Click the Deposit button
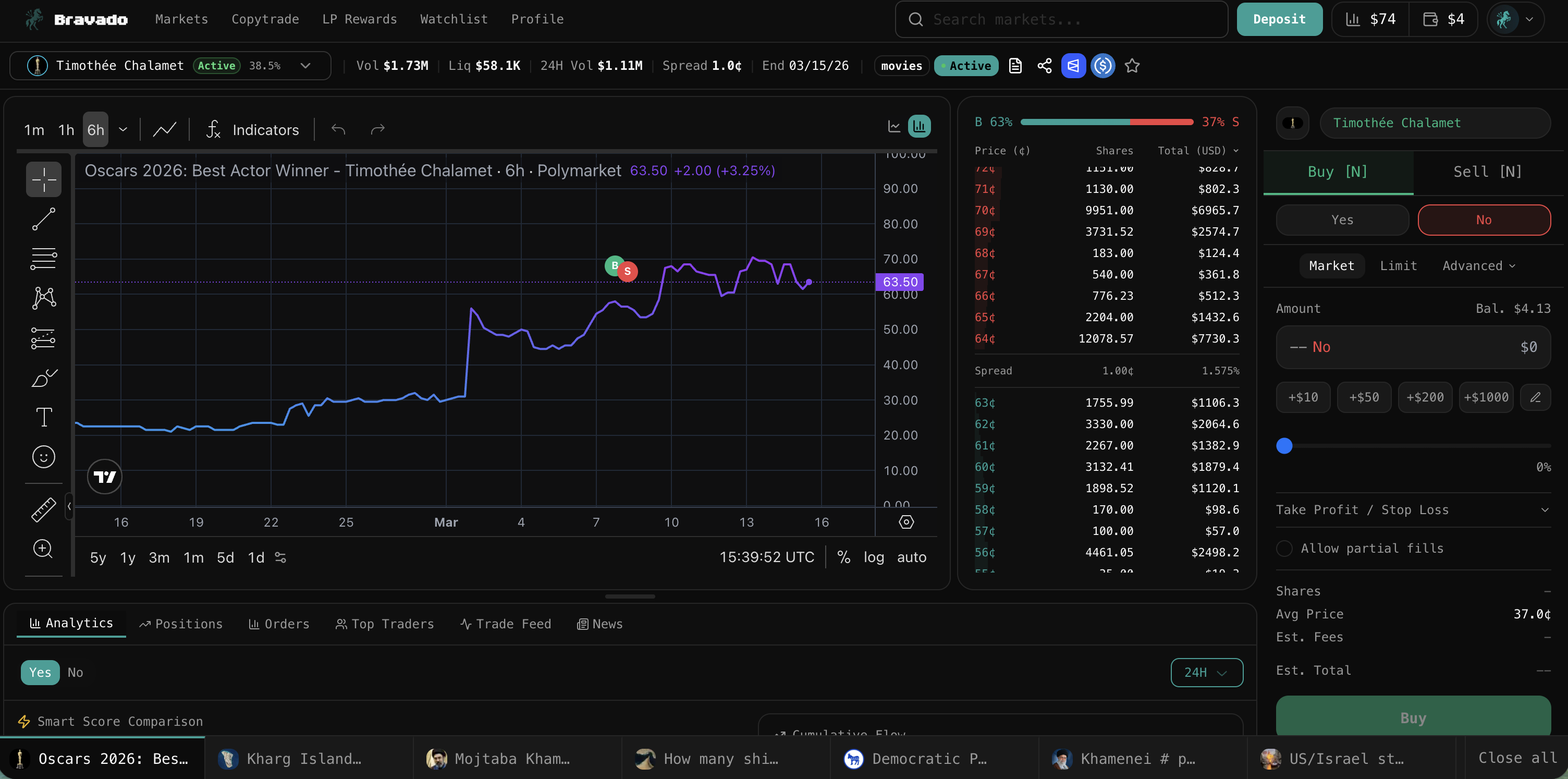Image resolution: width=1568 pixels, height=779 pixels. tap(1279, 19)
